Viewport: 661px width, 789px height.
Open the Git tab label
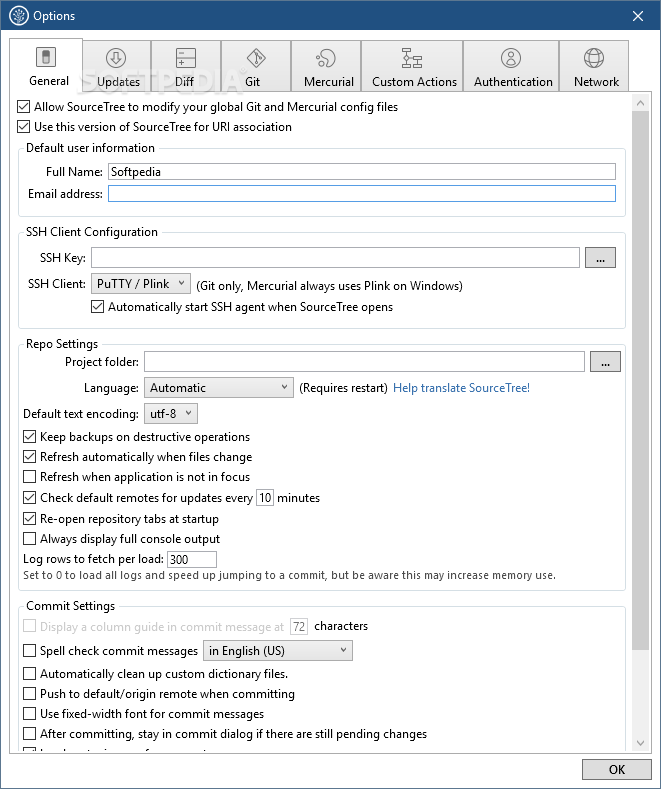[x=253, y=82]
